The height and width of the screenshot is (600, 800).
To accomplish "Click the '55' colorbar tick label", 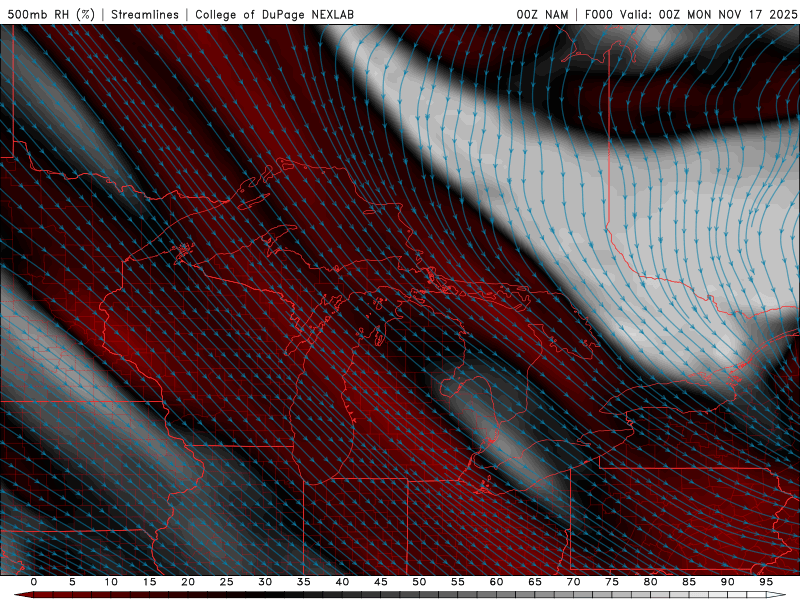I will 458,582.
